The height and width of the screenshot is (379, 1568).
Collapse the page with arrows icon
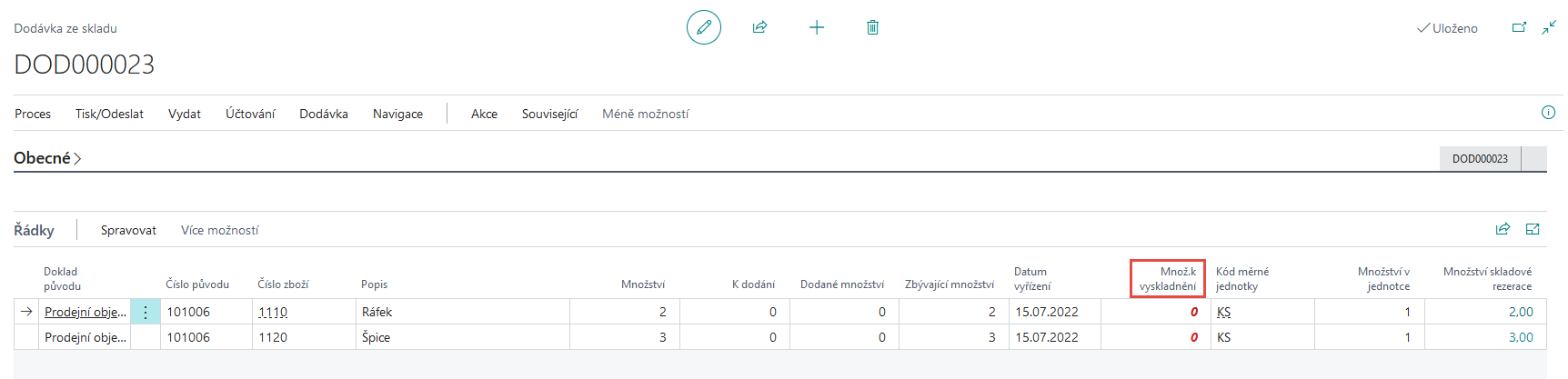[1548, 27]
